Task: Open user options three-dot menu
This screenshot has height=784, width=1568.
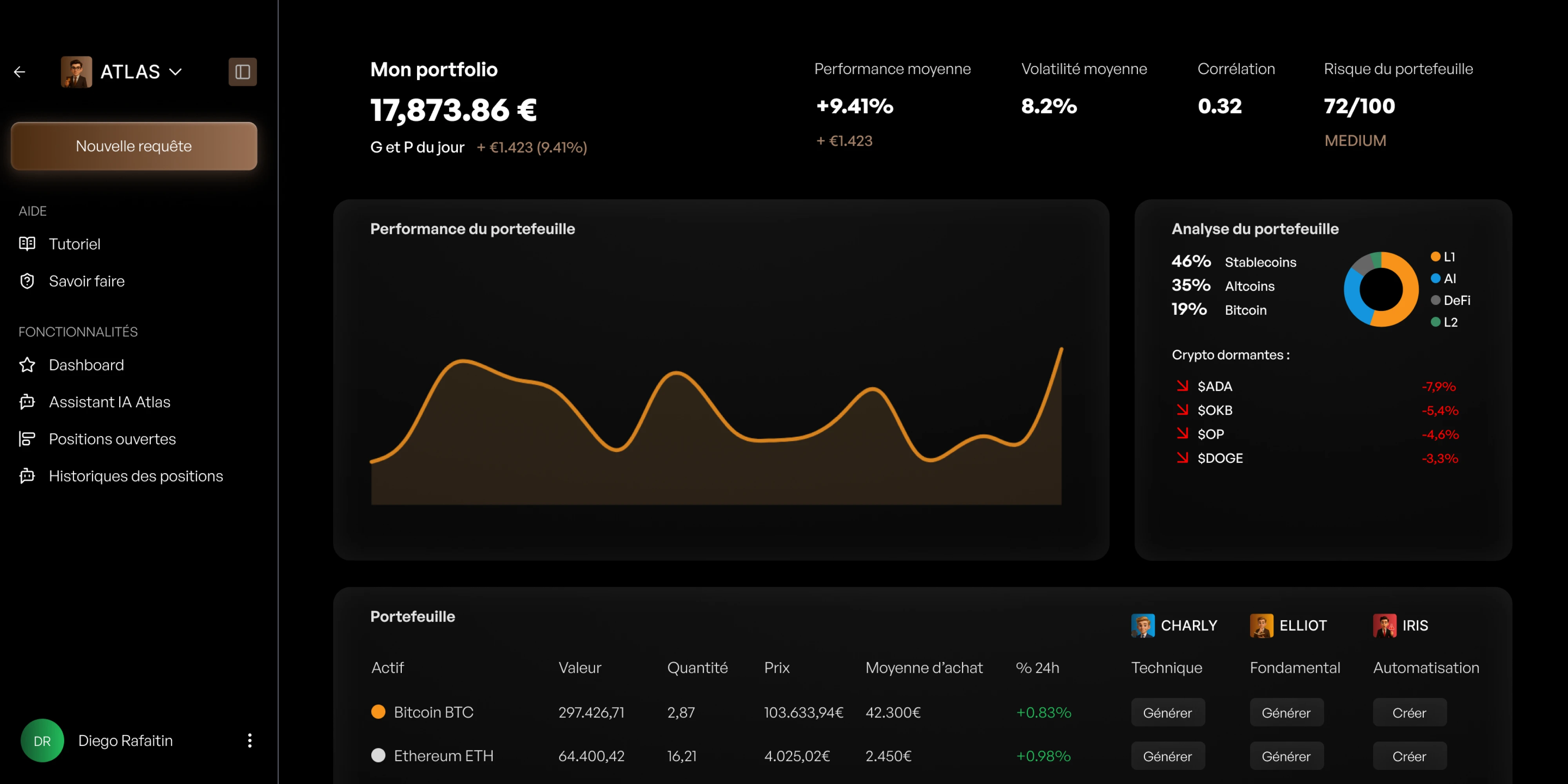Action: [250, 740]
